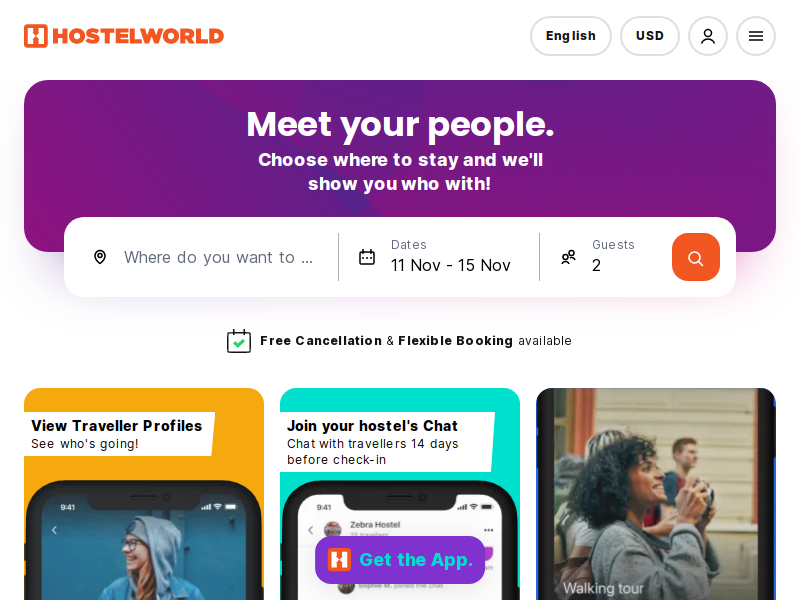
Task: Click the Hostelworld logo
Action: tap(124, 36)
